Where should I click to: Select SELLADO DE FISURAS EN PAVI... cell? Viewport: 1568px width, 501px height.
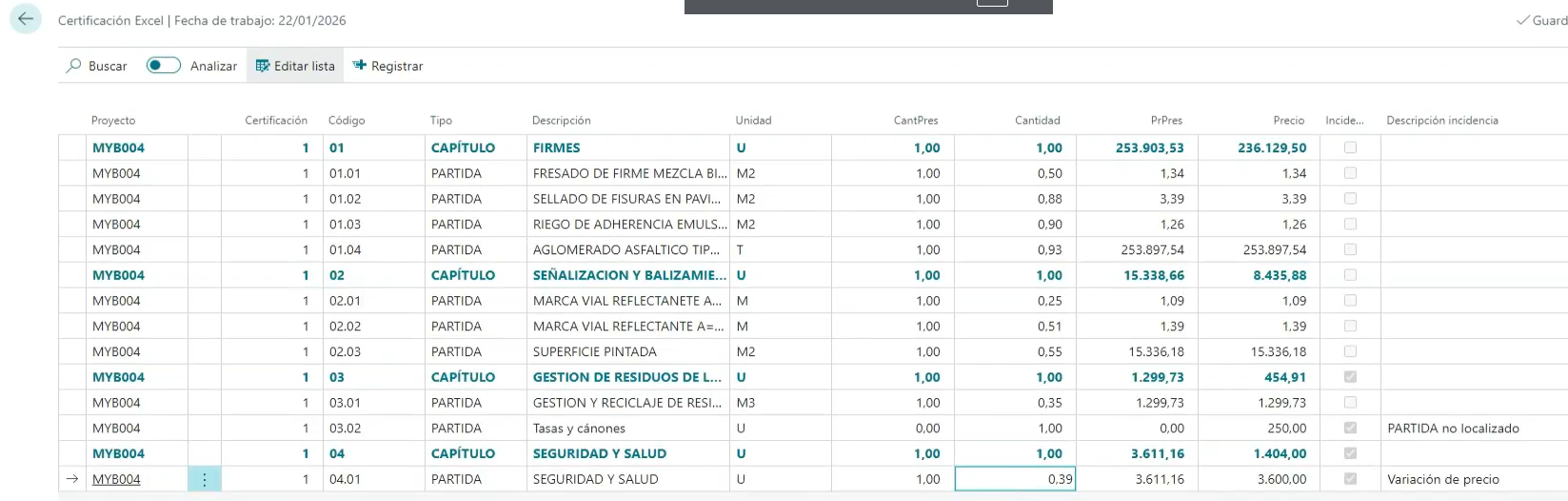(628, 199)
